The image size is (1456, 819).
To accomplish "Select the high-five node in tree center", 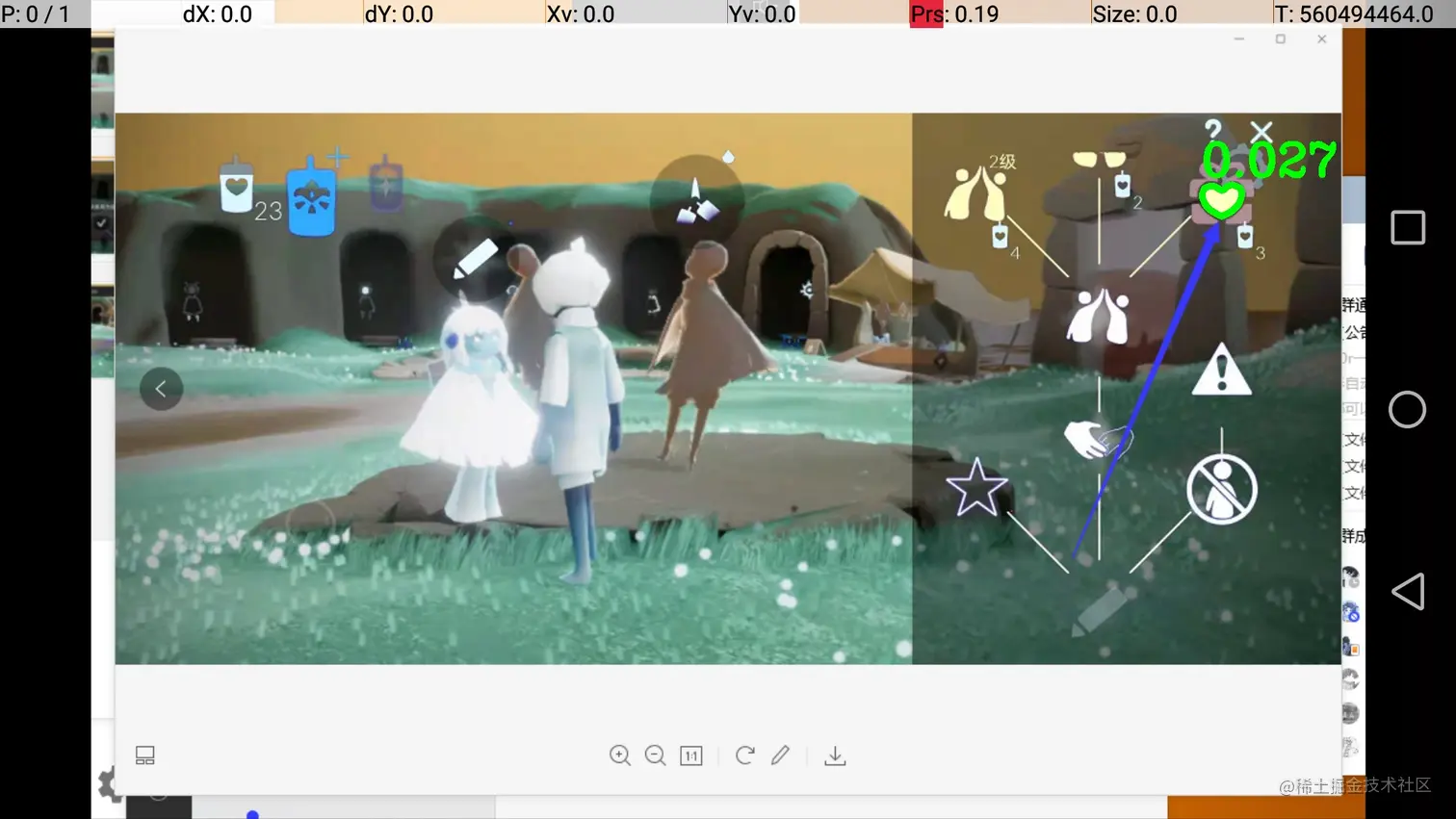I will 1098,316.
